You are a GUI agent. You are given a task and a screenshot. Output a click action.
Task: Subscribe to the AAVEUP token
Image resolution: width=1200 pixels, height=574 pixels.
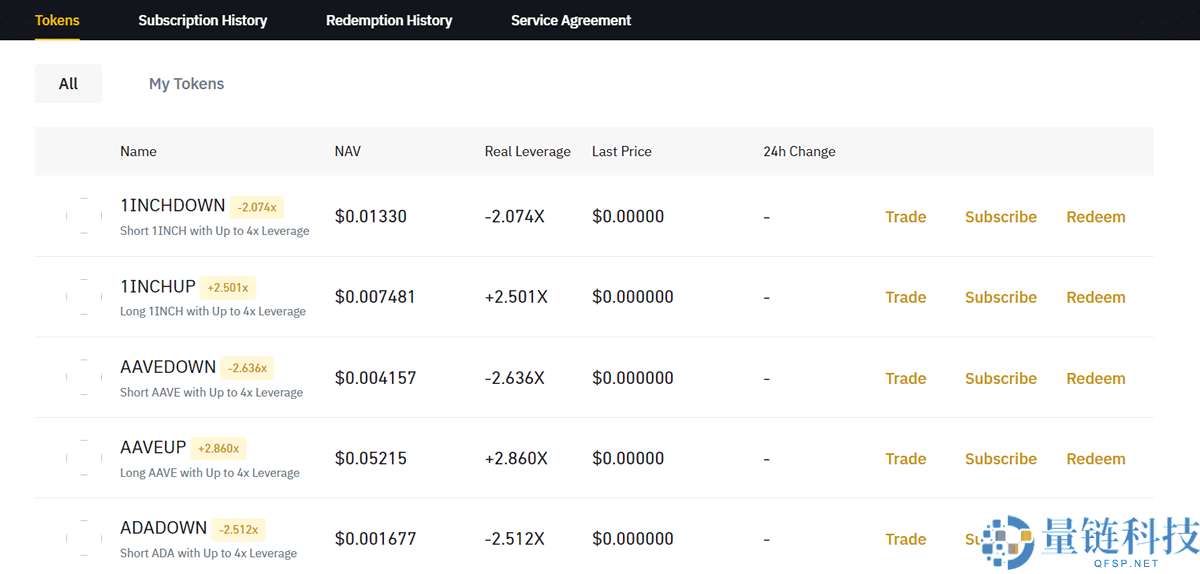pos(1000,459)
